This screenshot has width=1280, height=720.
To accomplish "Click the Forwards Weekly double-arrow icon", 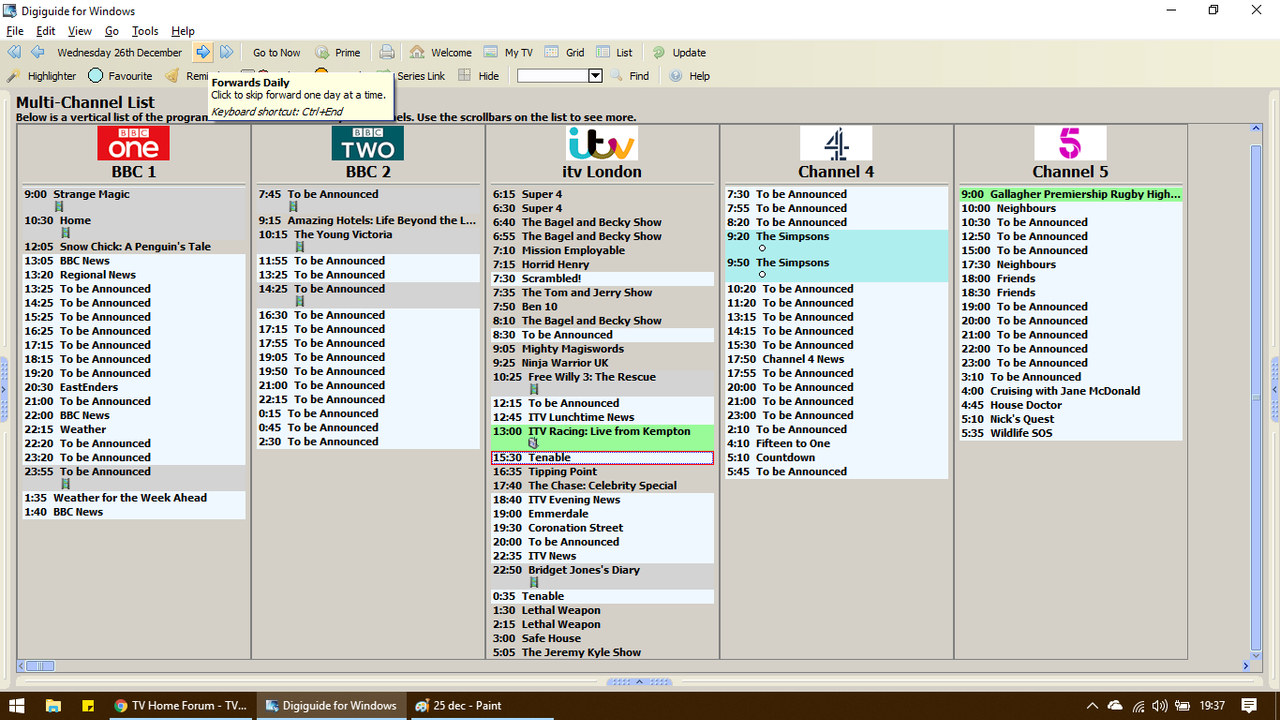I will pos(227,52).
